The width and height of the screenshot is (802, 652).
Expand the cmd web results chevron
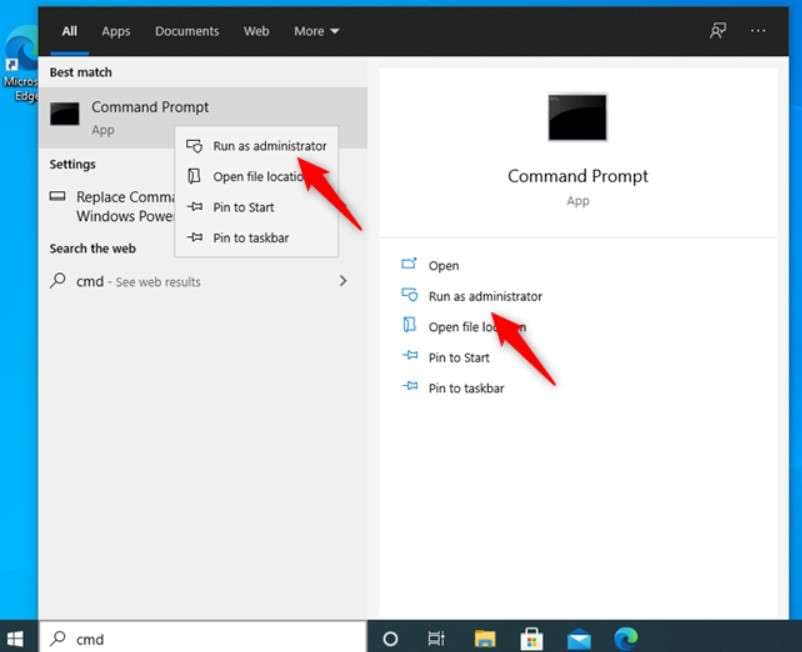pyautogui.click(x=343, y=281)
